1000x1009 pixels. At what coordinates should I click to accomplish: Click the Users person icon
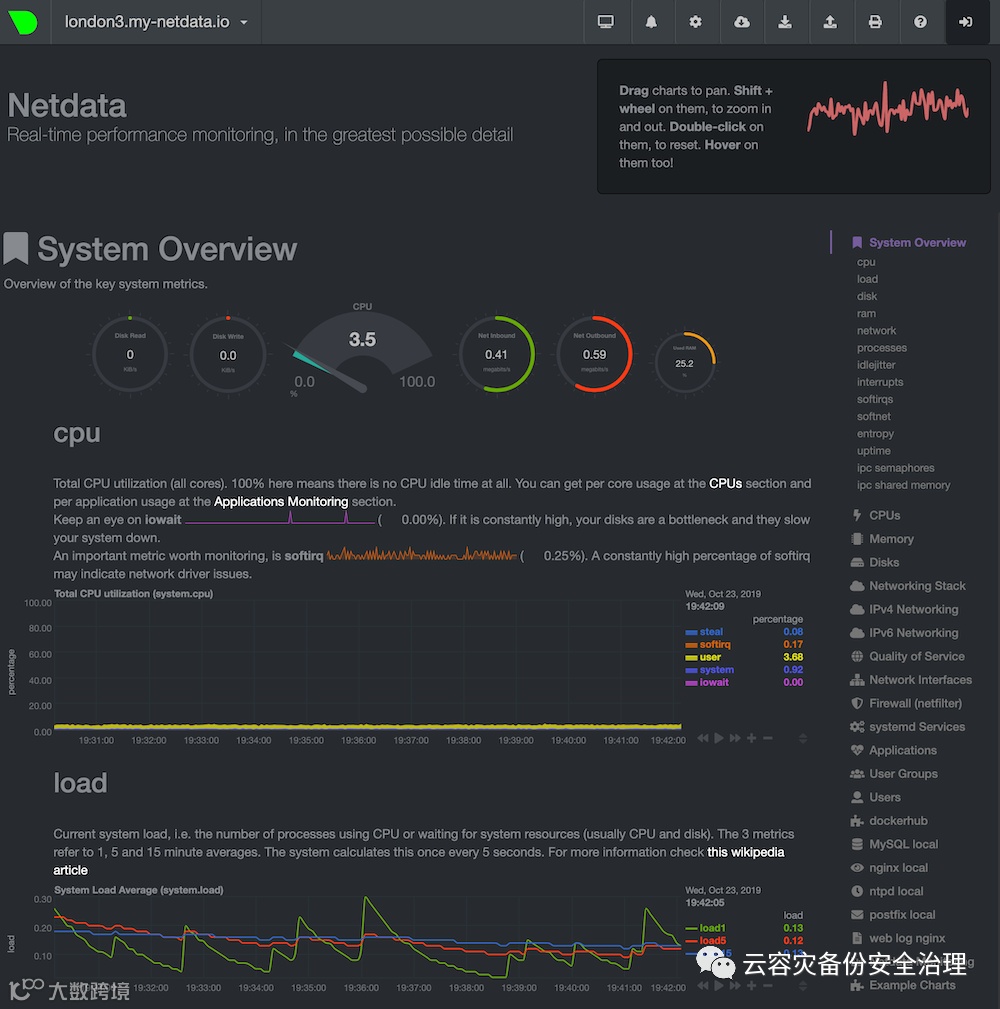pyautogui.click(x=857, y=797)
